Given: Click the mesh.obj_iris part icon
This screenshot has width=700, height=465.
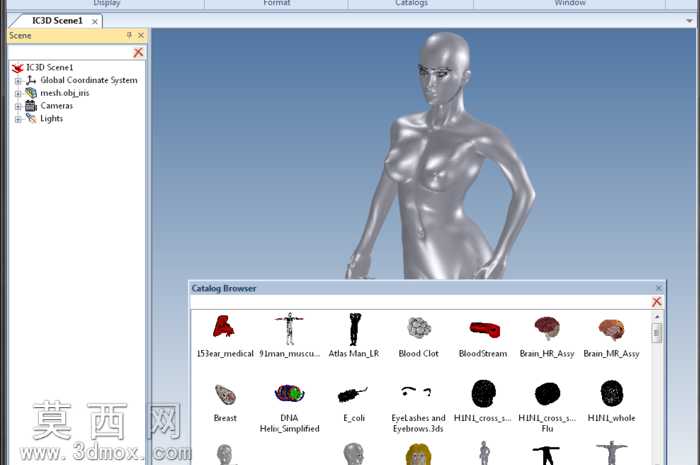Looking at the screenshot, I should [31, 93].
